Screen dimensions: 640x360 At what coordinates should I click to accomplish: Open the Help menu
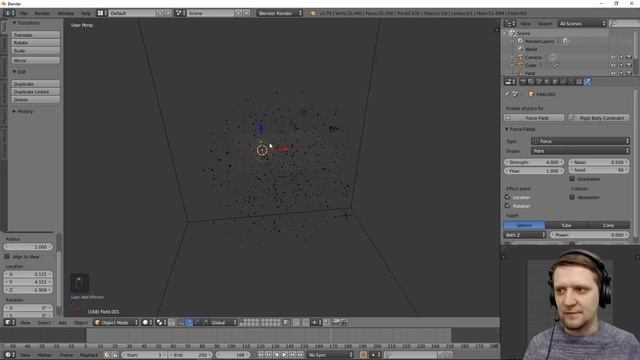click(x=85, y=13)
